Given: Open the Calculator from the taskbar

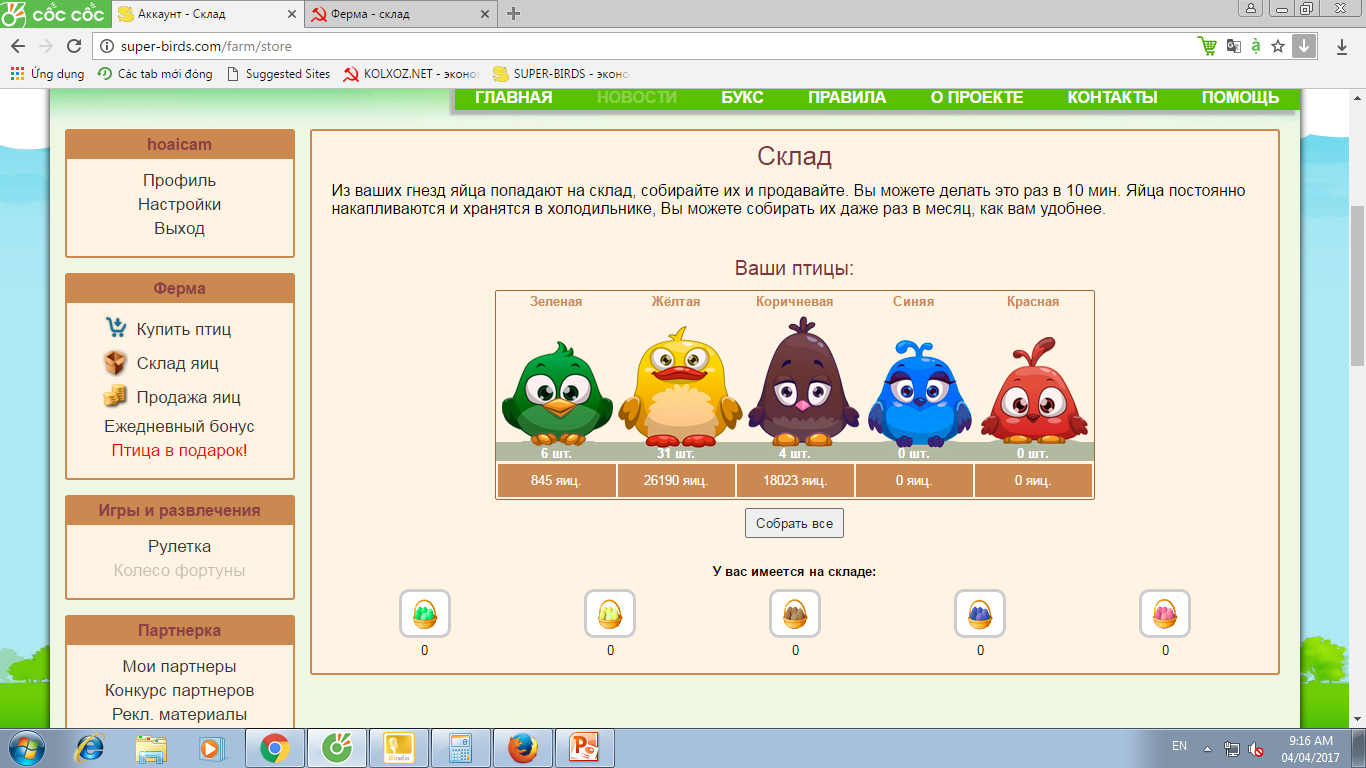Looking at the screenshot, I should tap(461, 748).
